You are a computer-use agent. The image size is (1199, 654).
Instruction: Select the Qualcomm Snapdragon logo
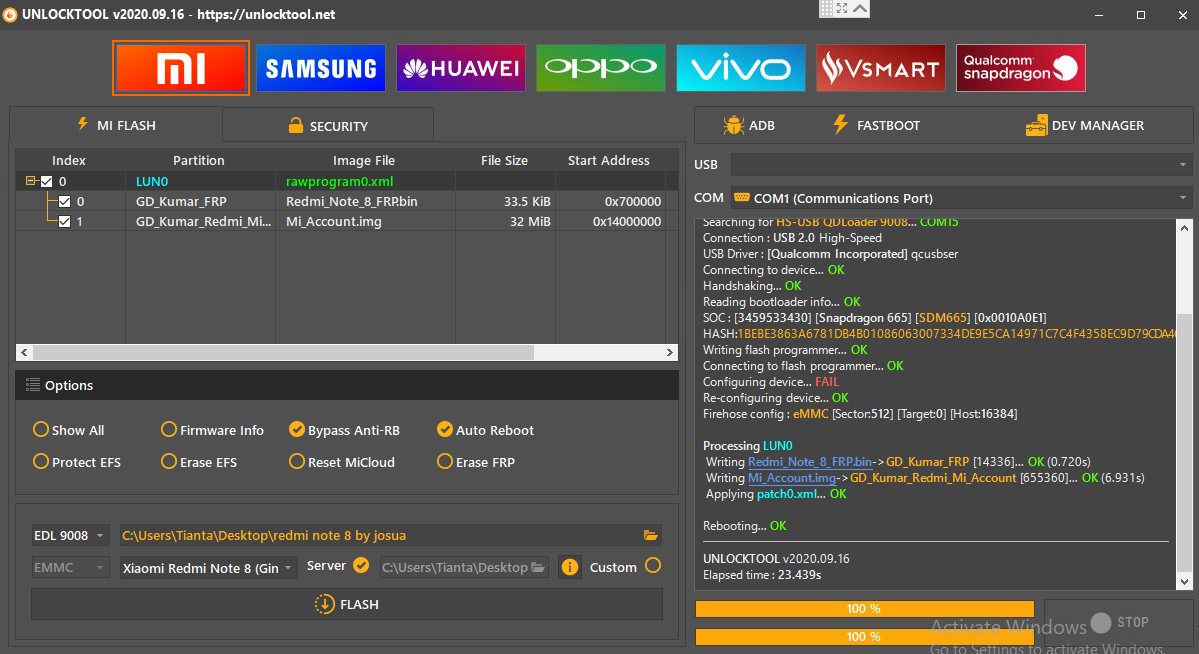pos(1021,68)
